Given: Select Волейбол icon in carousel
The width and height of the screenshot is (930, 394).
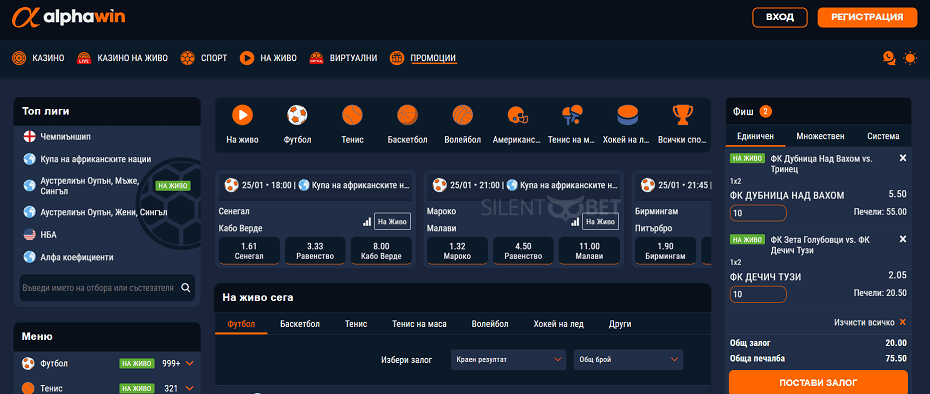Looking at the screenshot, I should pyautogui.click(x=462, y=114).
